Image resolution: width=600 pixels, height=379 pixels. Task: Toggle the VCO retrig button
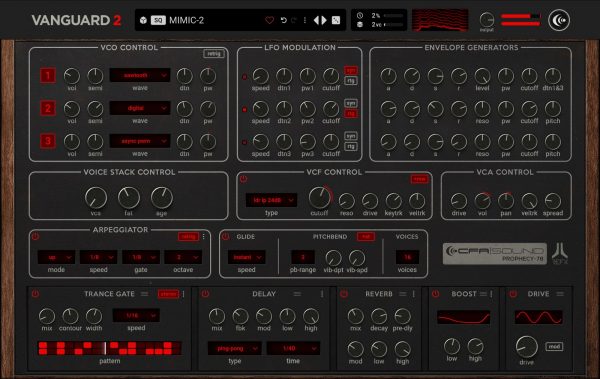[214, 54]
